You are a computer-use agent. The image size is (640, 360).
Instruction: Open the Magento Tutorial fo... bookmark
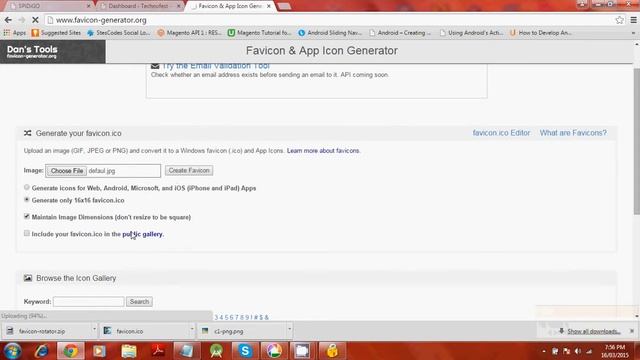260,33
